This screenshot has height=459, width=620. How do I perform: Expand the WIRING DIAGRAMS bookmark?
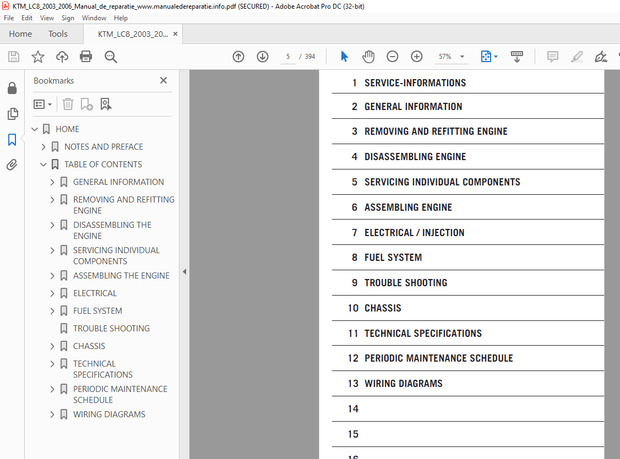tap(52, 414)
